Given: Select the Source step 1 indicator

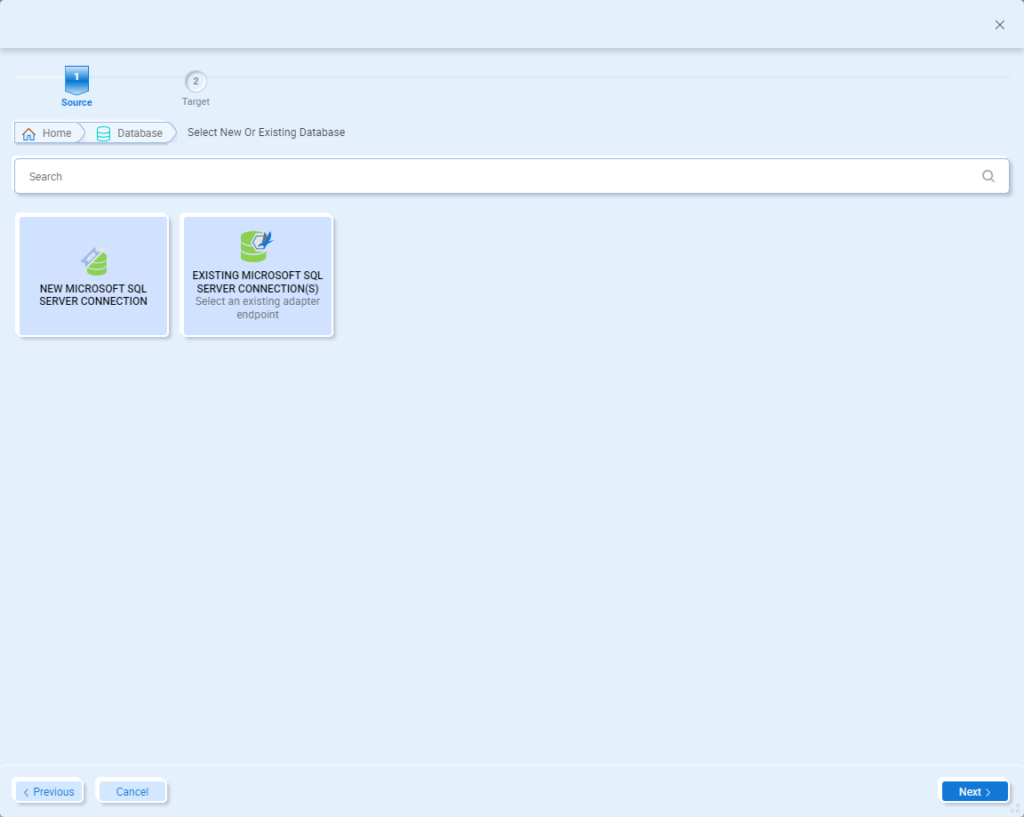Looking at the screenshot, I should click(77, 81).
